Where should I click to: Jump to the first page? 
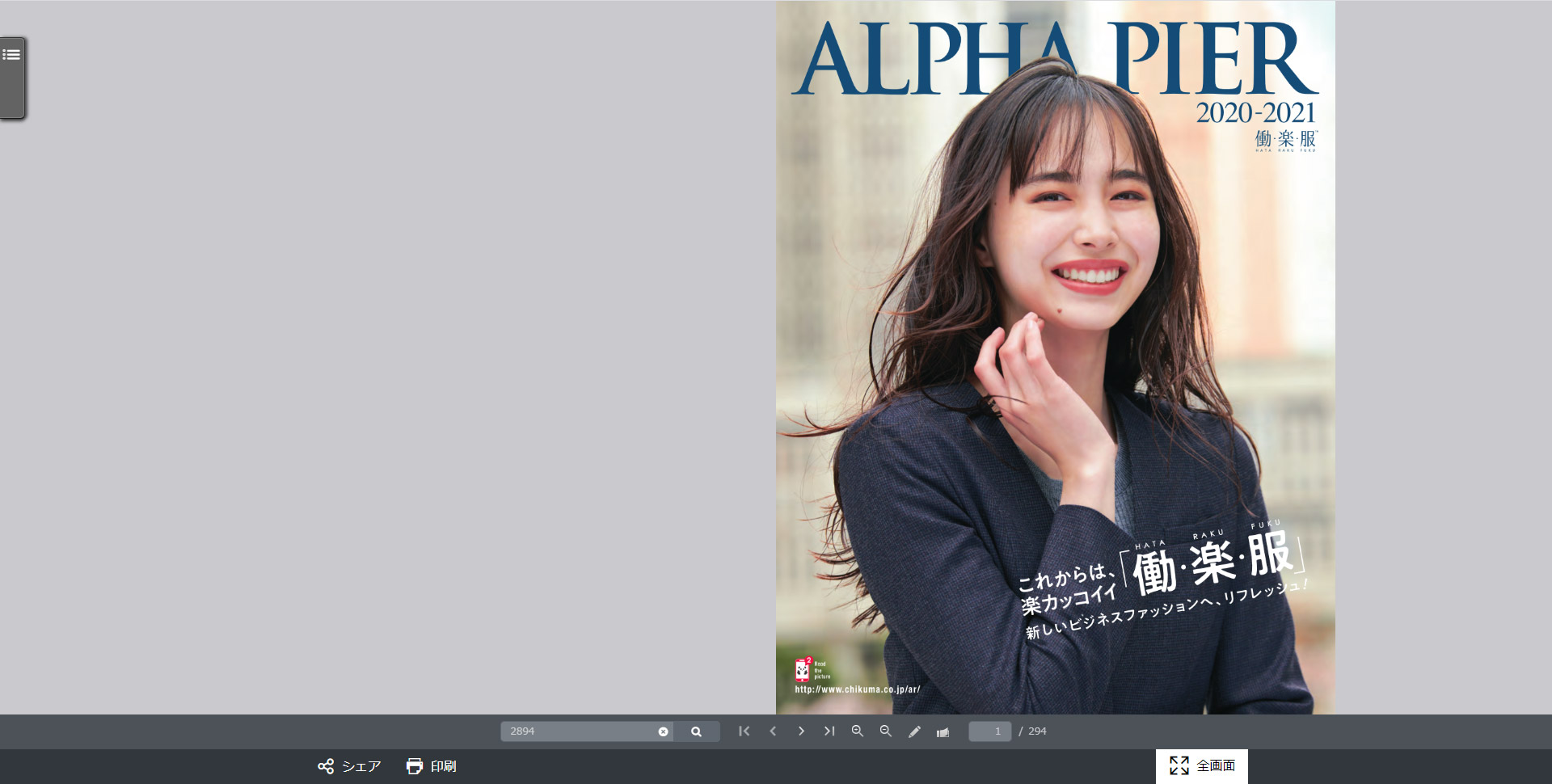pyautogui.click(x=744, y=731)
